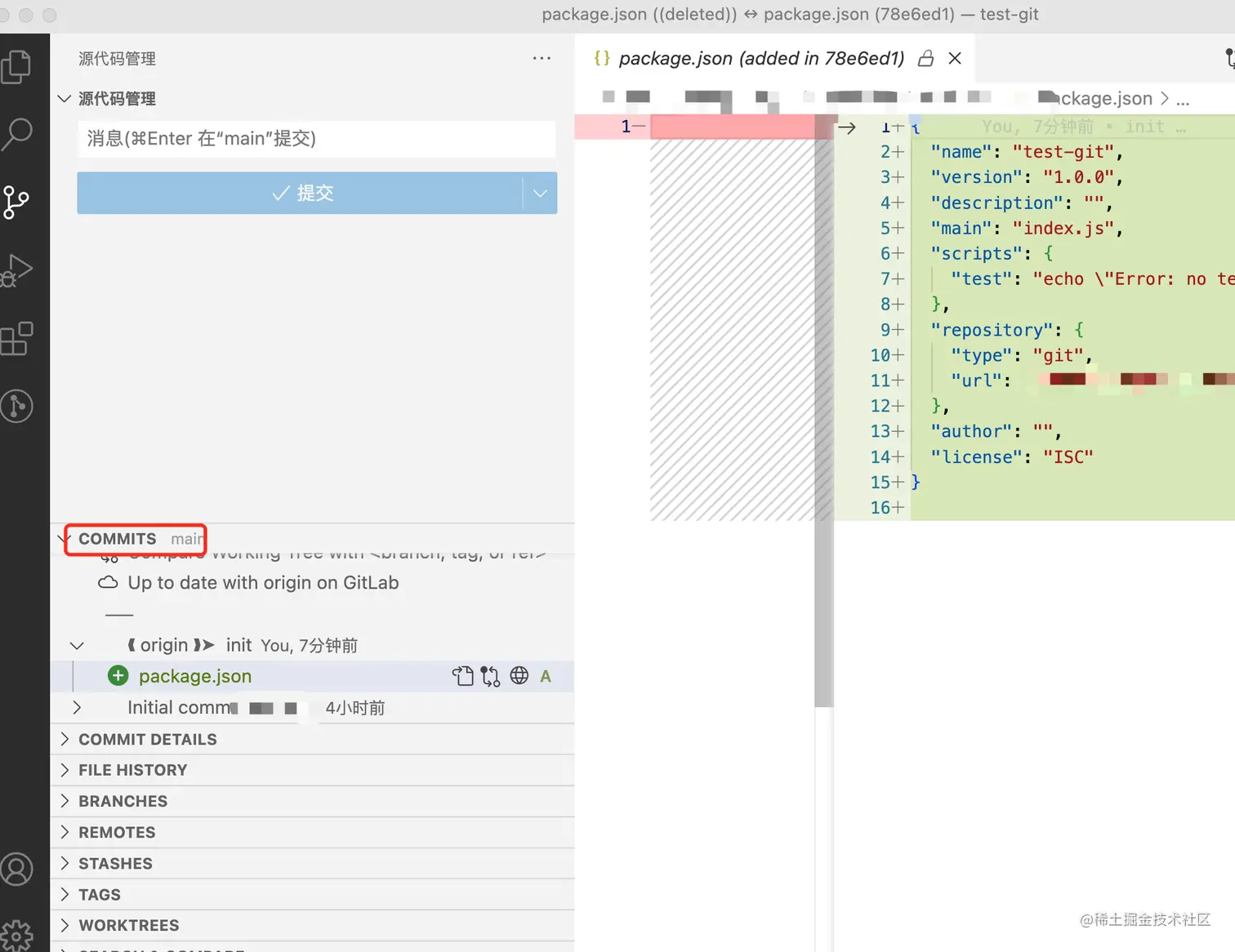Select the package.json (added in 78e6ed1) tab
Viewport: 1235px width, 952px height.
click(774, 58)
